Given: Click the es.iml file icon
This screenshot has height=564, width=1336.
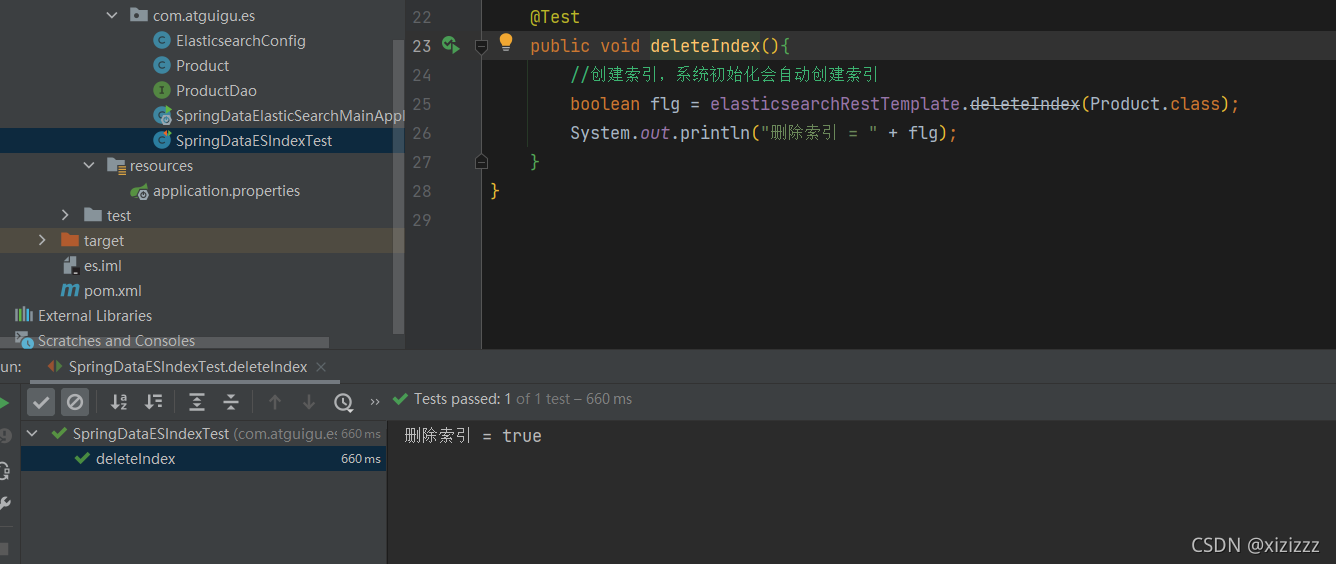Looking at the screenshot, I should (x=70, y=266).
